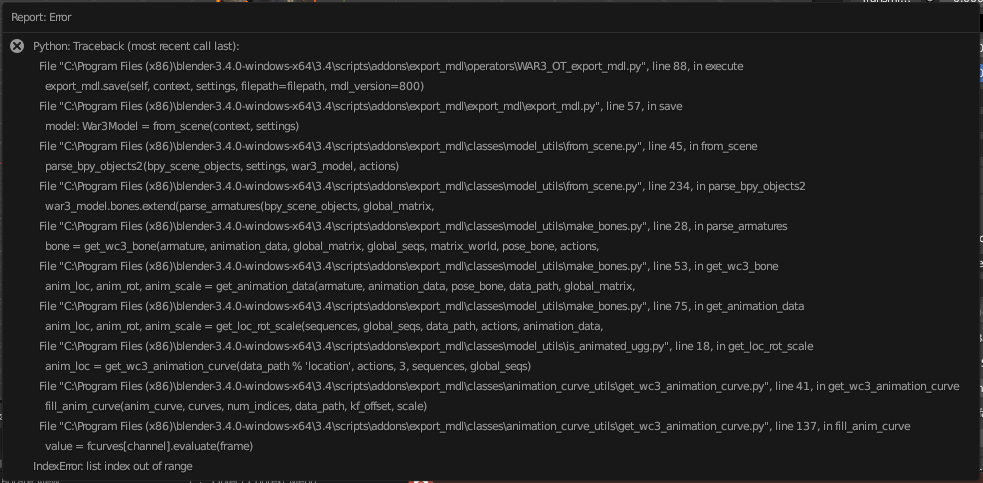Click the "fill_anim_curve(anim_curve, curves..." code line
Image resolution: width=983 pixels, height=483 pixels.
(x=236, y=406)
